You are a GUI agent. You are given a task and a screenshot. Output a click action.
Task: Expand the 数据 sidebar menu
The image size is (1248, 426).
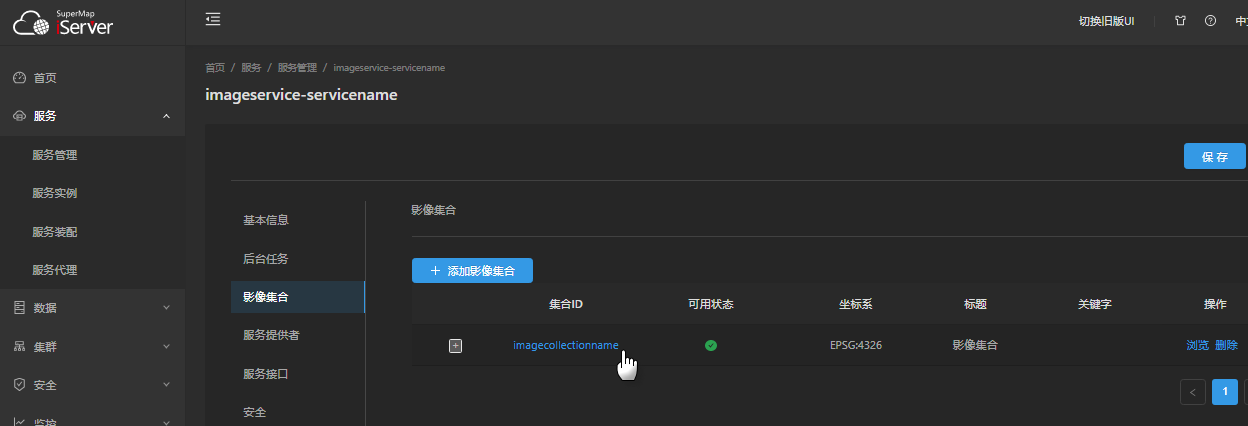click(x=166, y=308)
